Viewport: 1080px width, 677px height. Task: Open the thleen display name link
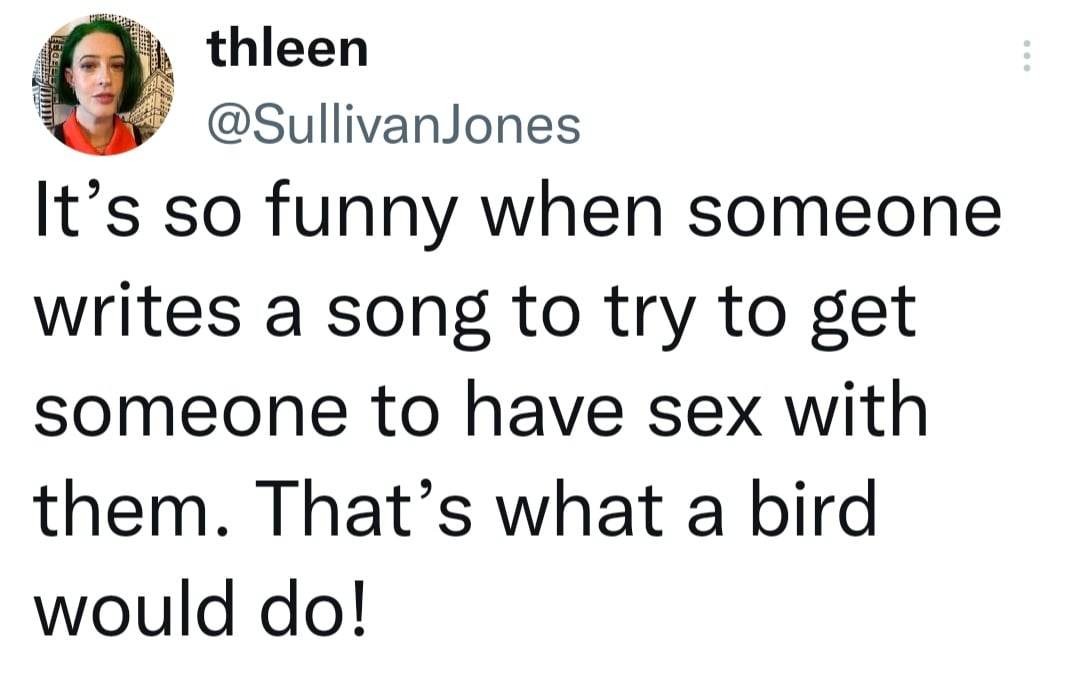pyautogui.click(x=287, y=49)
